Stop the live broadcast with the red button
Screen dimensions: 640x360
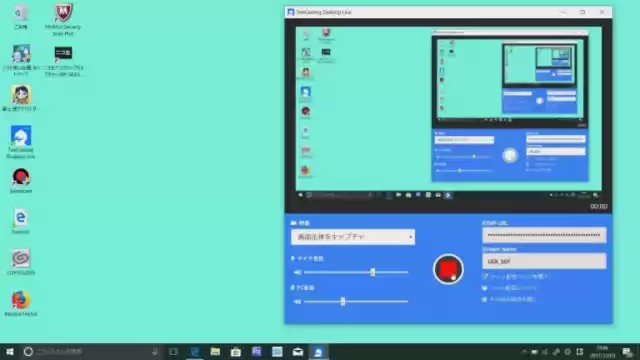point(448,269)
